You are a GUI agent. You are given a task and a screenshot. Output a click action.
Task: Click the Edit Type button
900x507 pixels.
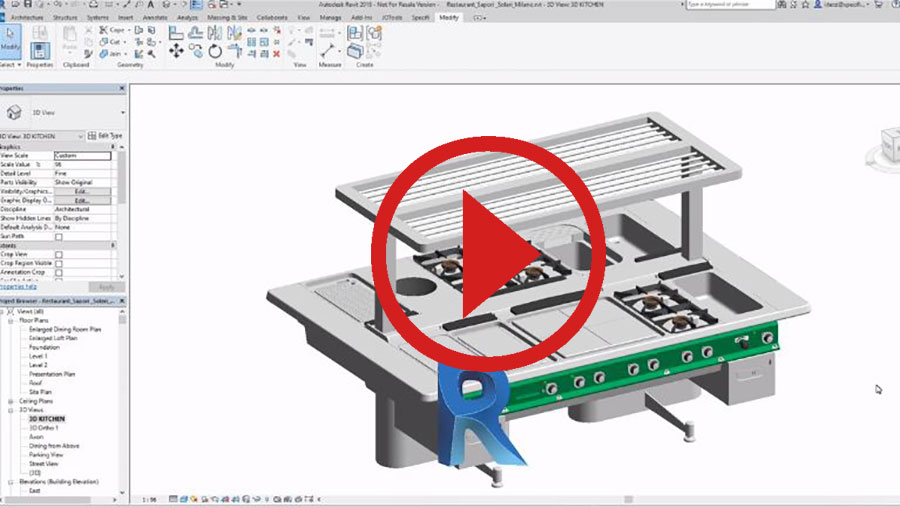pyautogui.click(x=106, y=136)
